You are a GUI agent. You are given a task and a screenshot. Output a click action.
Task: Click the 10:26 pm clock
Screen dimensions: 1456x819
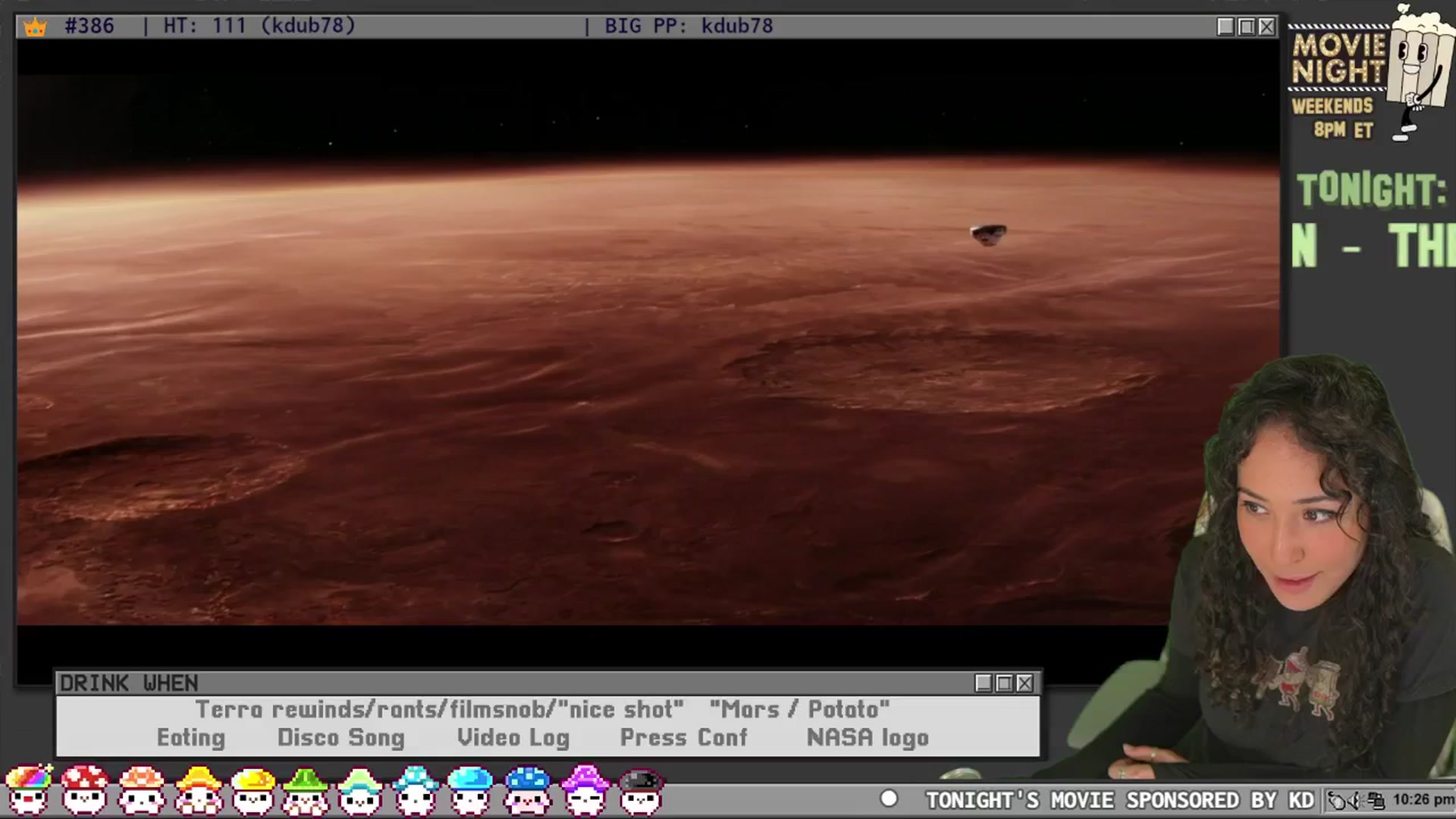(1423, 799)
